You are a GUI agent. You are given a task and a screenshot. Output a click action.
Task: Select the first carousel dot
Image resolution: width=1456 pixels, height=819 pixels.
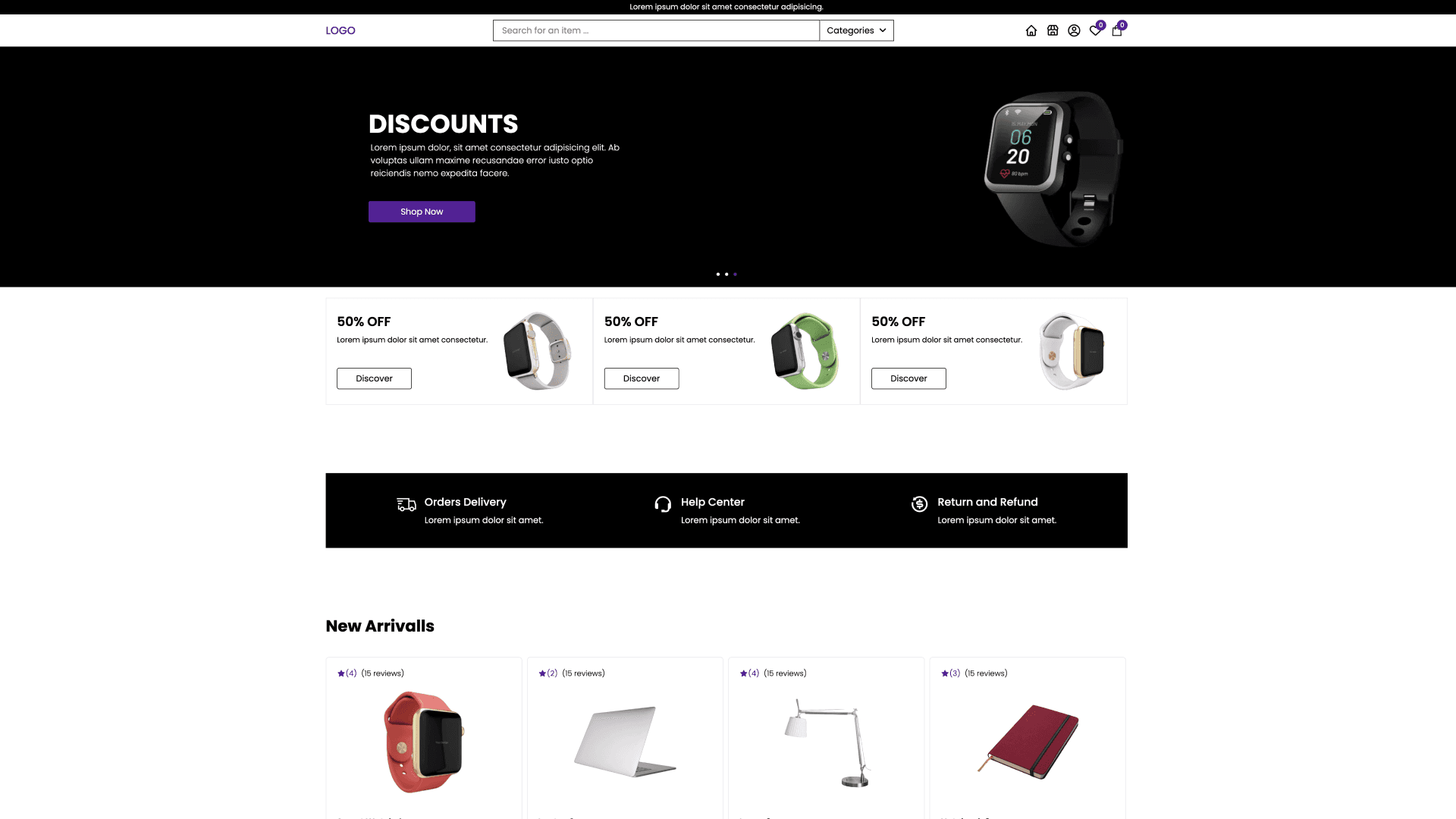[718, 275]
